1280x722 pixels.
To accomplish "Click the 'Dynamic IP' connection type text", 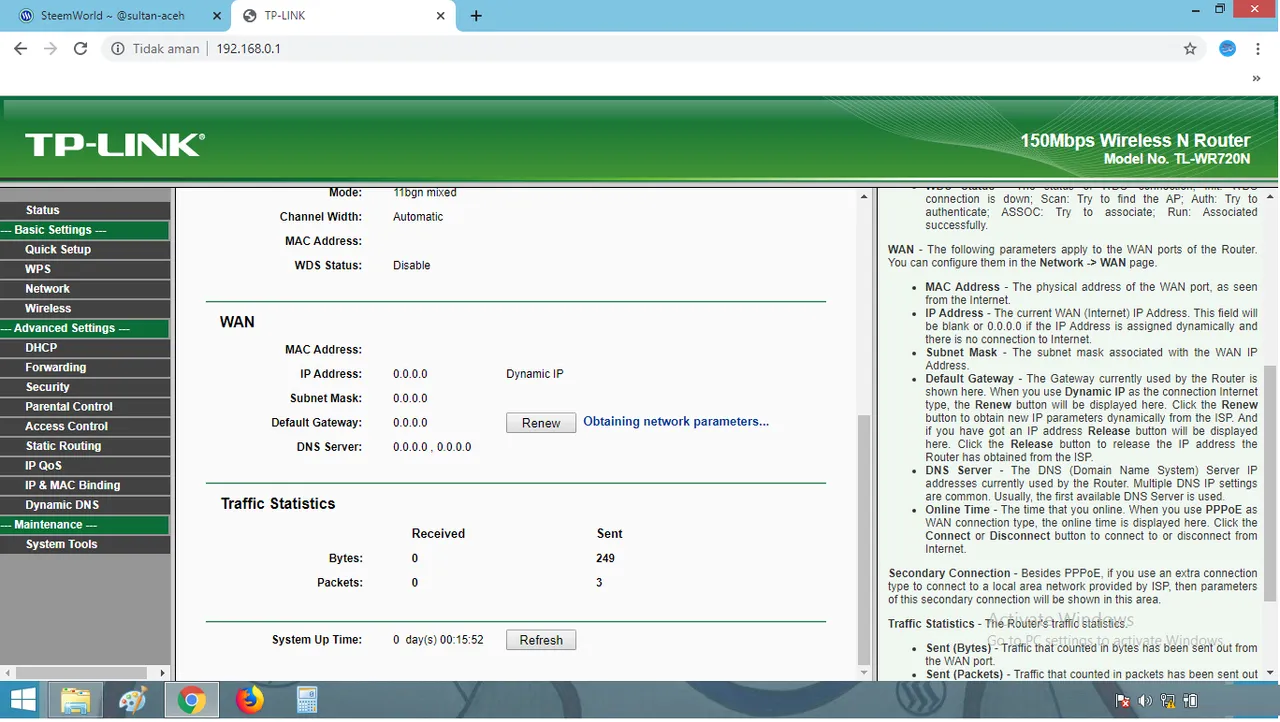I will (x=535, y=374).
